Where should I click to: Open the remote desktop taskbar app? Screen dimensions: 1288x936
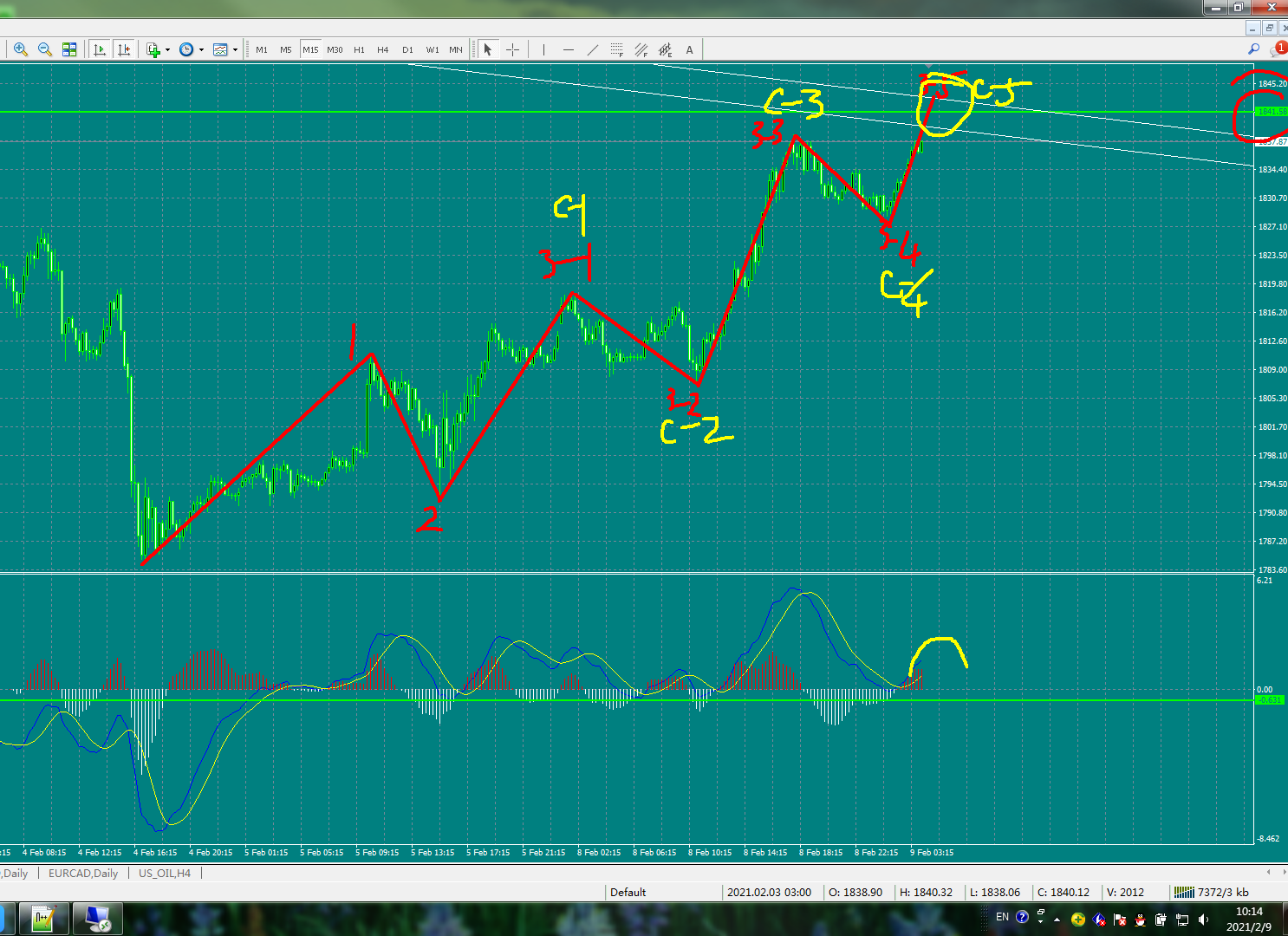coord(98,919)
